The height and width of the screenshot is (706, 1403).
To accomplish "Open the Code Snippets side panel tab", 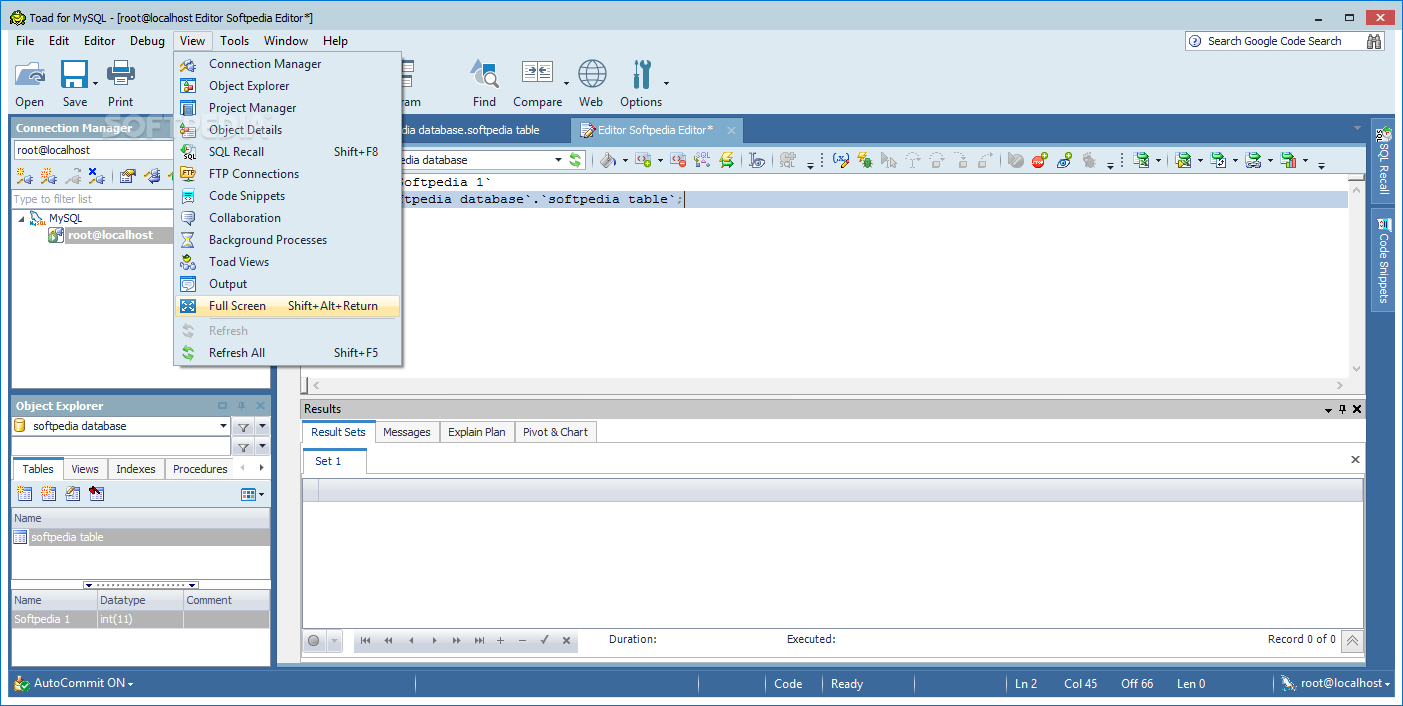I will click(1383, 262).
